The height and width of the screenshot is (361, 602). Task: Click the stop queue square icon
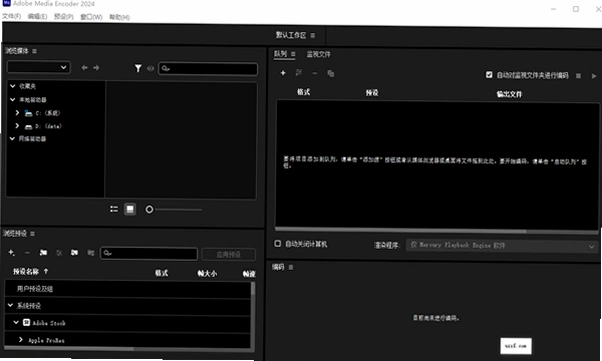(578, 76)
